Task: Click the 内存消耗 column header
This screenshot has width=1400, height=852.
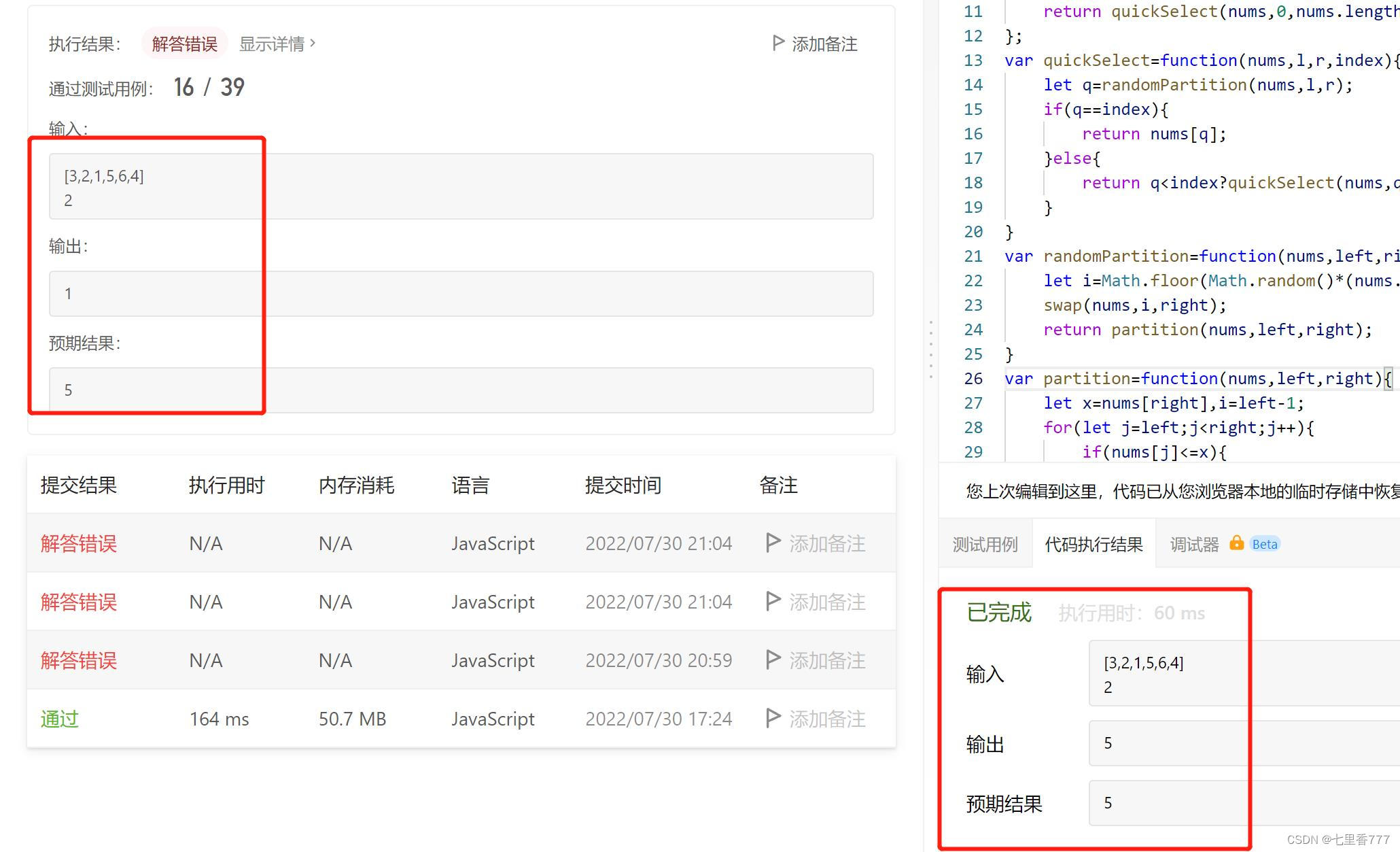Action: (x=356, y=485)
